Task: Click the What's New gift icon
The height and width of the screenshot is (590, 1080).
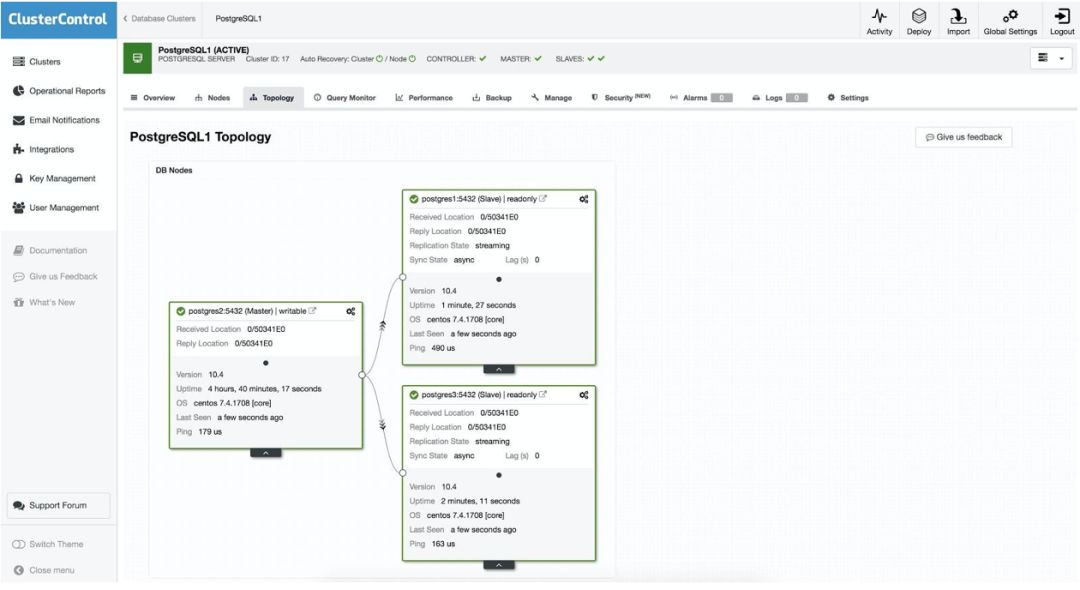Action: [19, 302]
